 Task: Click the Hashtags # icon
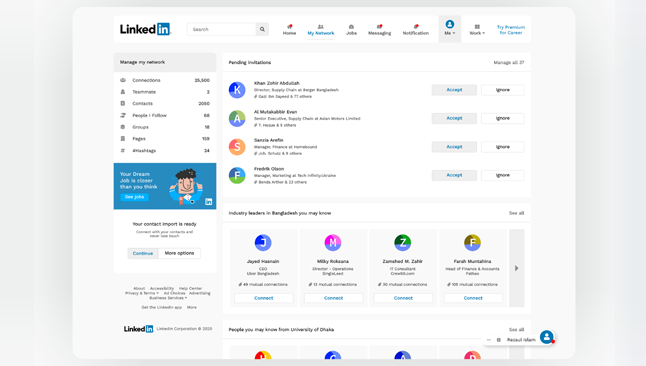point(123,150)
